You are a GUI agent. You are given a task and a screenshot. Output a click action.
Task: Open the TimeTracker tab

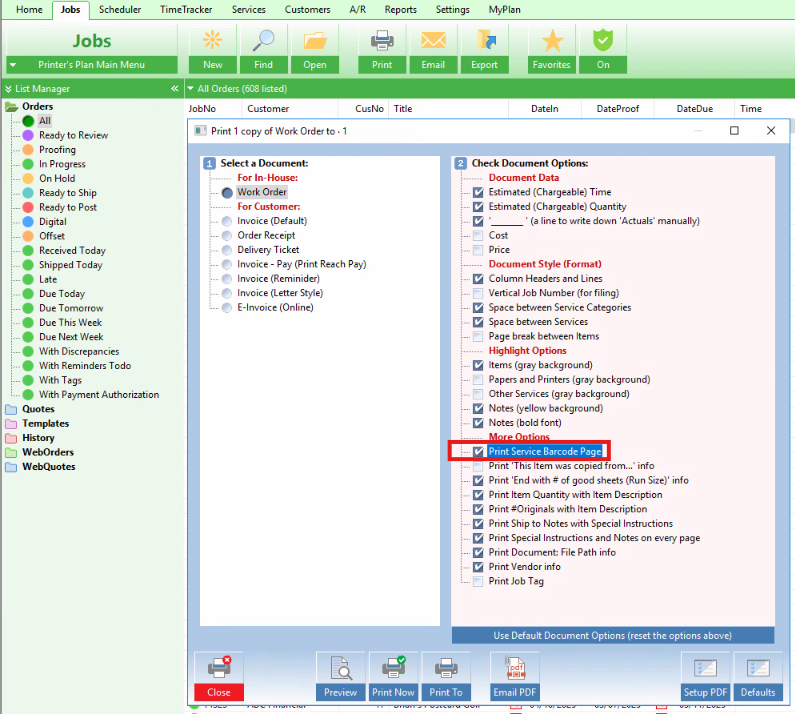pos(186,10)
